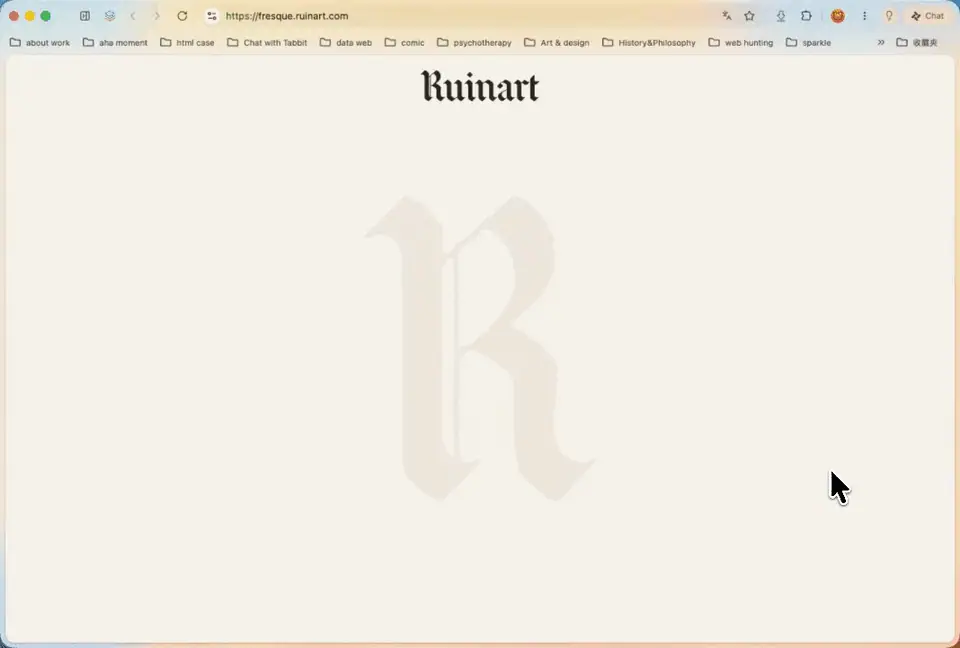Click the lightbulb icon in toolbar
This screenshot has height=648, width=960.
coord(889,16)
